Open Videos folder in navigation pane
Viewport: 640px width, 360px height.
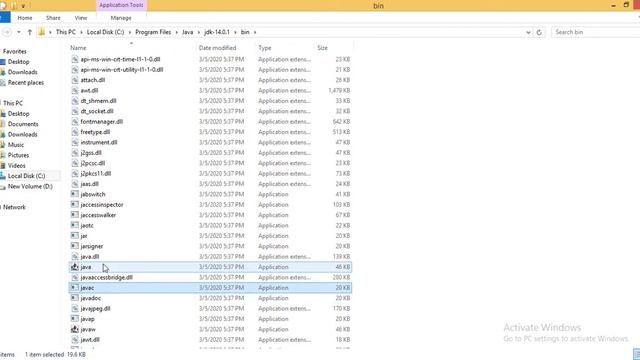17,166
